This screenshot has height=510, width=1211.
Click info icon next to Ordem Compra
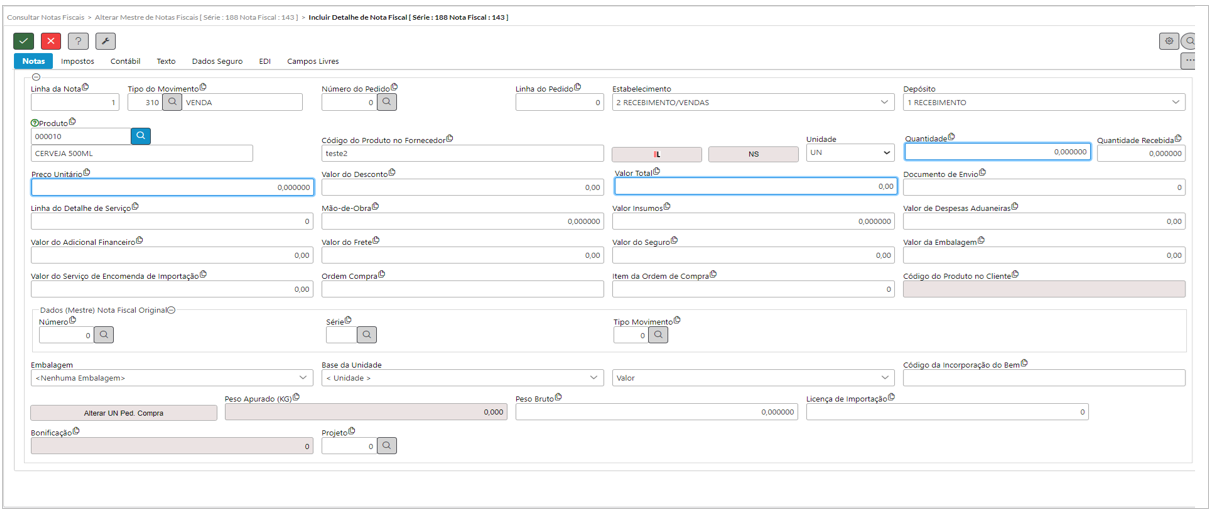click(382, 274)
